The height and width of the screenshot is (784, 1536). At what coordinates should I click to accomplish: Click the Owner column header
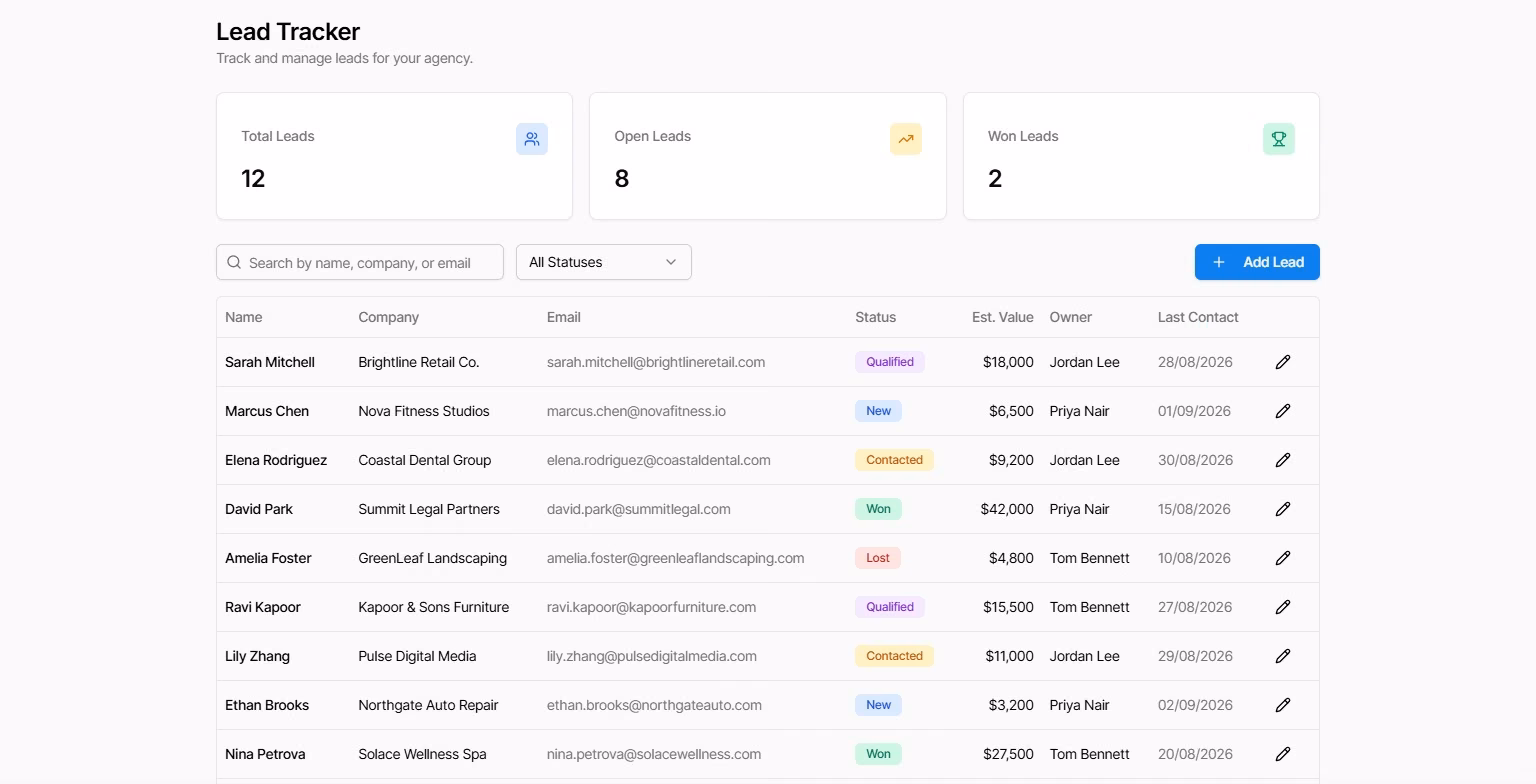(1071, 317)
